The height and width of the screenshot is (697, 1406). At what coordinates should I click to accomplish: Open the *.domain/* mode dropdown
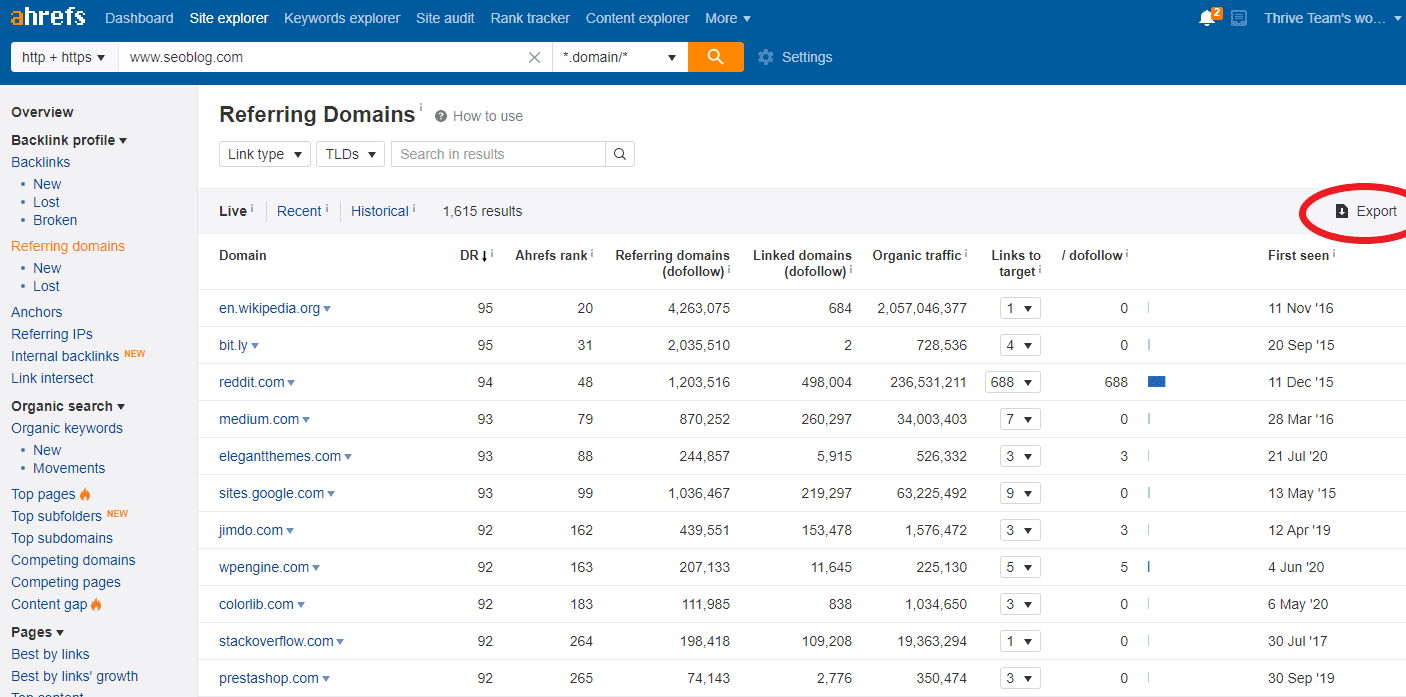click(x=620, y=57)
